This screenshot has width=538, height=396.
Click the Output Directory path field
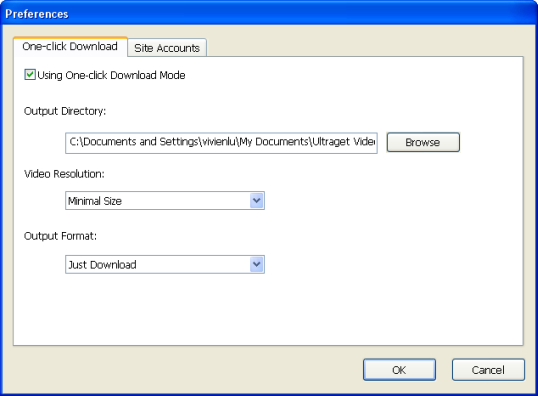(x=221, y=143)
